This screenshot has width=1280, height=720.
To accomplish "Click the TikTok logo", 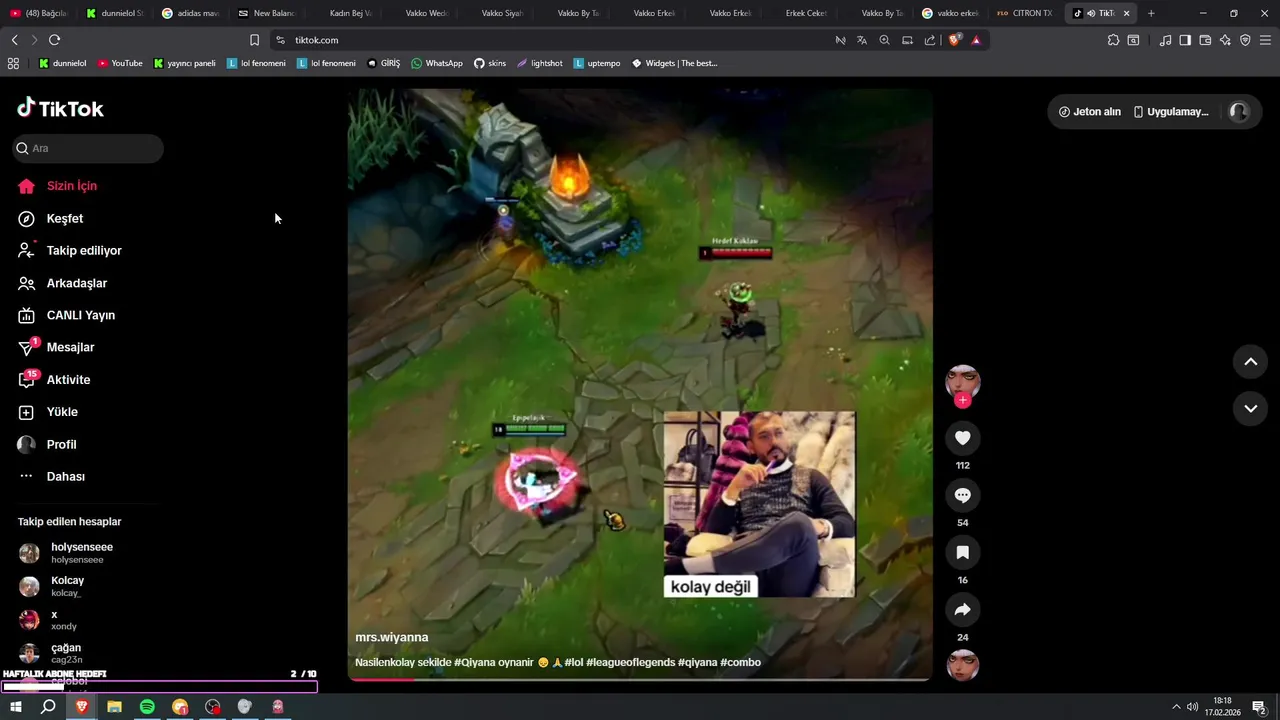I will (60, 108).
